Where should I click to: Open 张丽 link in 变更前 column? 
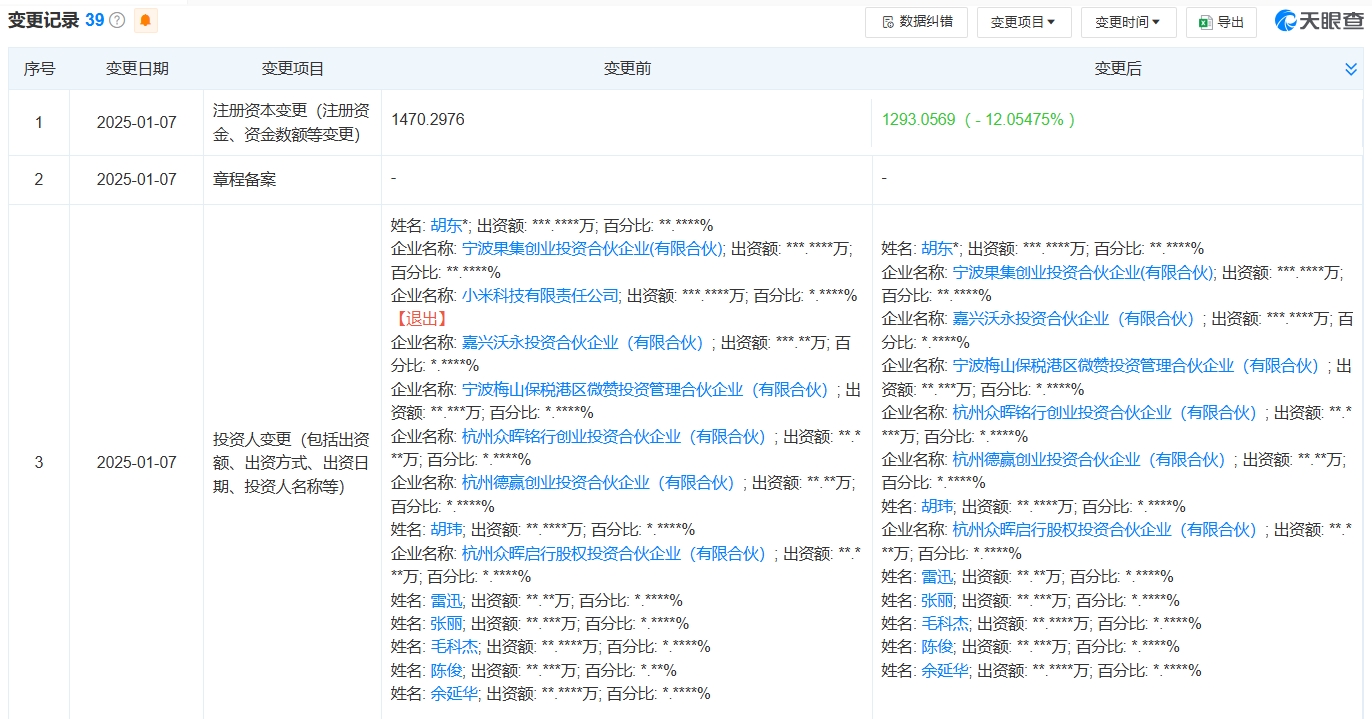coord(445,623)
